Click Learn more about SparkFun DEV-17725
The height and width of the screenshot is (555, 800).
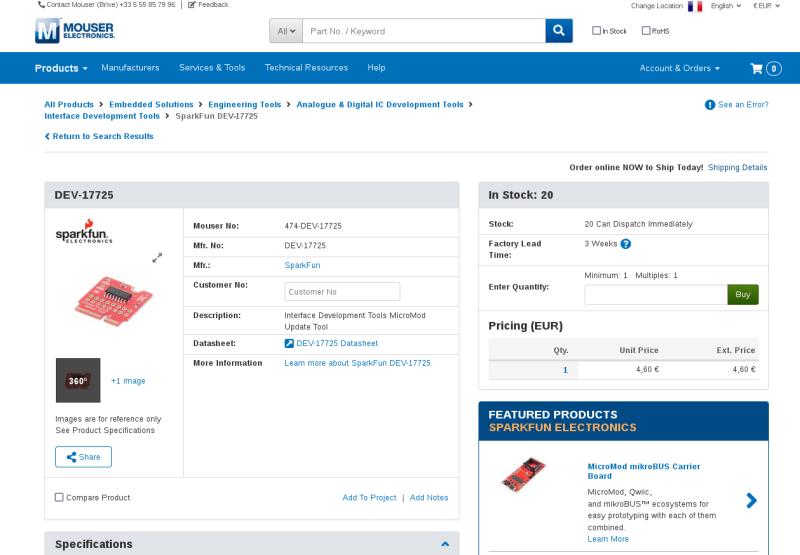(x=357, y=363)
